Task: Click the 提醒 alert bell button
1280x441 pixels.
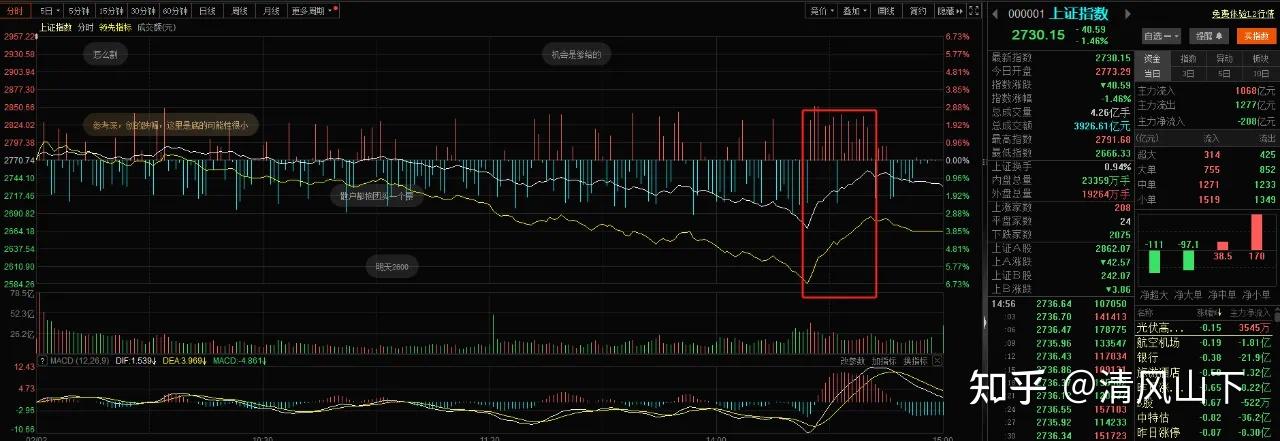Action: click(x=1208, y=35)
